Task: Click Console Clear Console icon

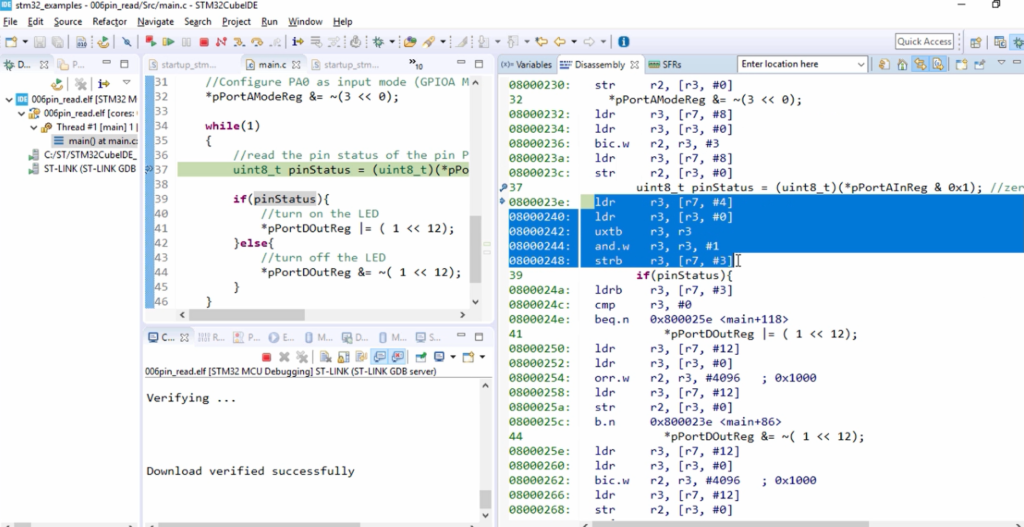Action: (x=325, y=357)
